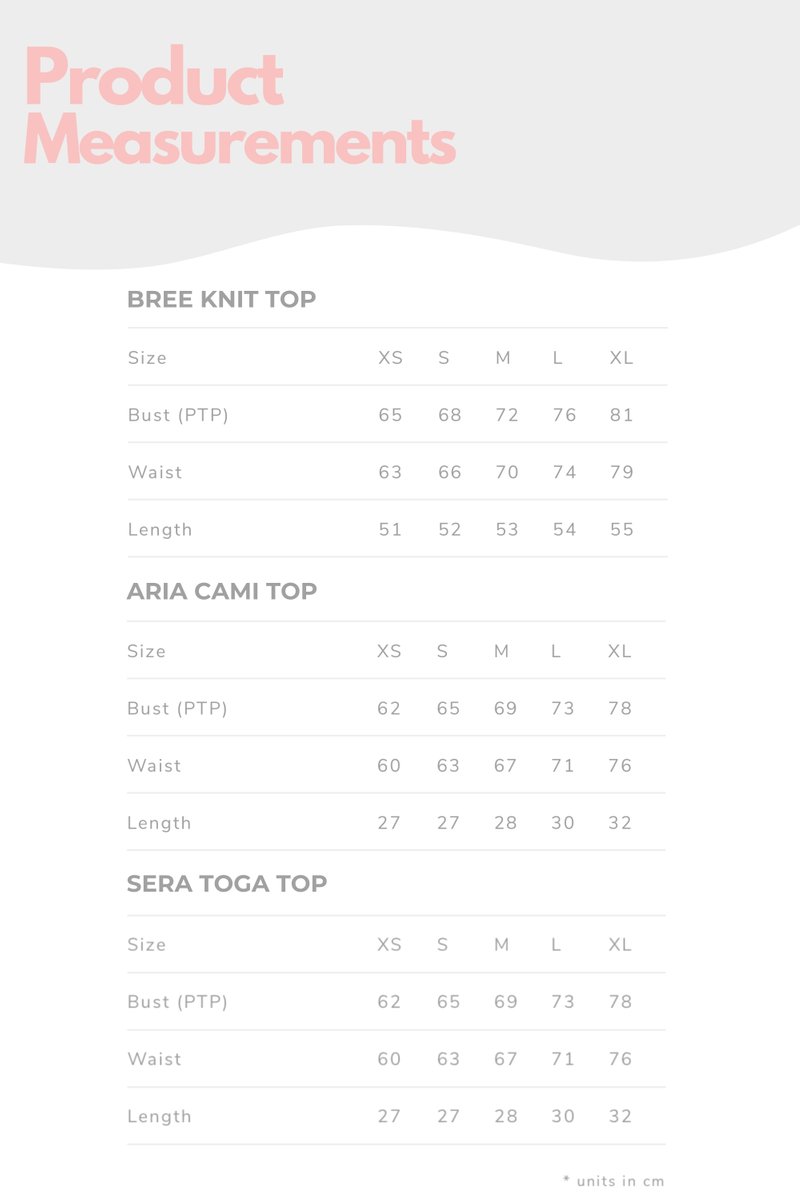The height and width of the screenshot is (1200, 800).
Task: Select the BREE KNIT TOP heading
Action: click(221, 299)
